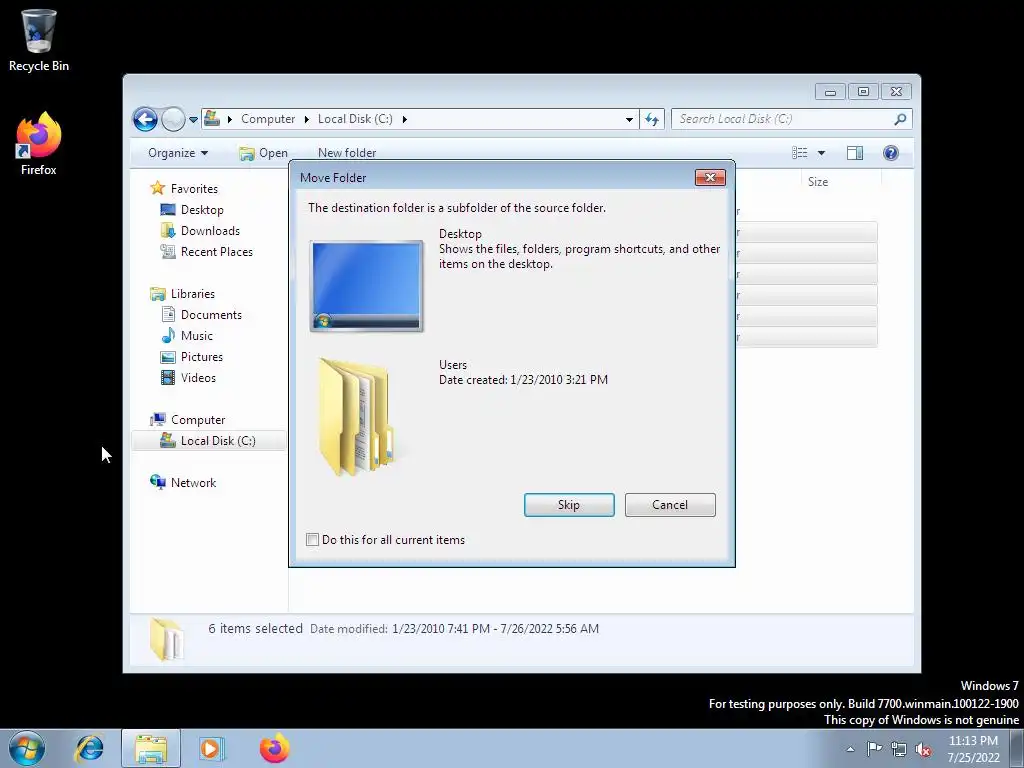
Task: Change view with the views icon
Action: tap(799, 153)
